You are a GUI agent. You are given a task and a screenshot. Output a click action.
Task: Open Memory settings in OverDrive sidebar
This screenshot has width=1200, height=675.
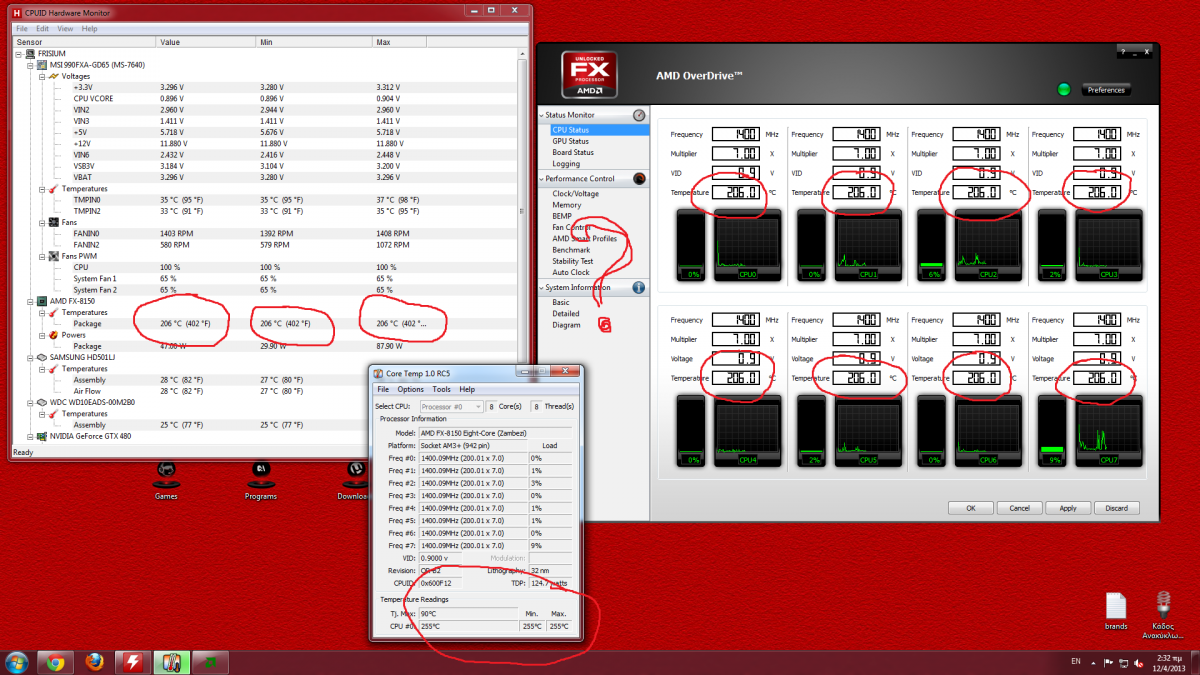click(566, 205)
